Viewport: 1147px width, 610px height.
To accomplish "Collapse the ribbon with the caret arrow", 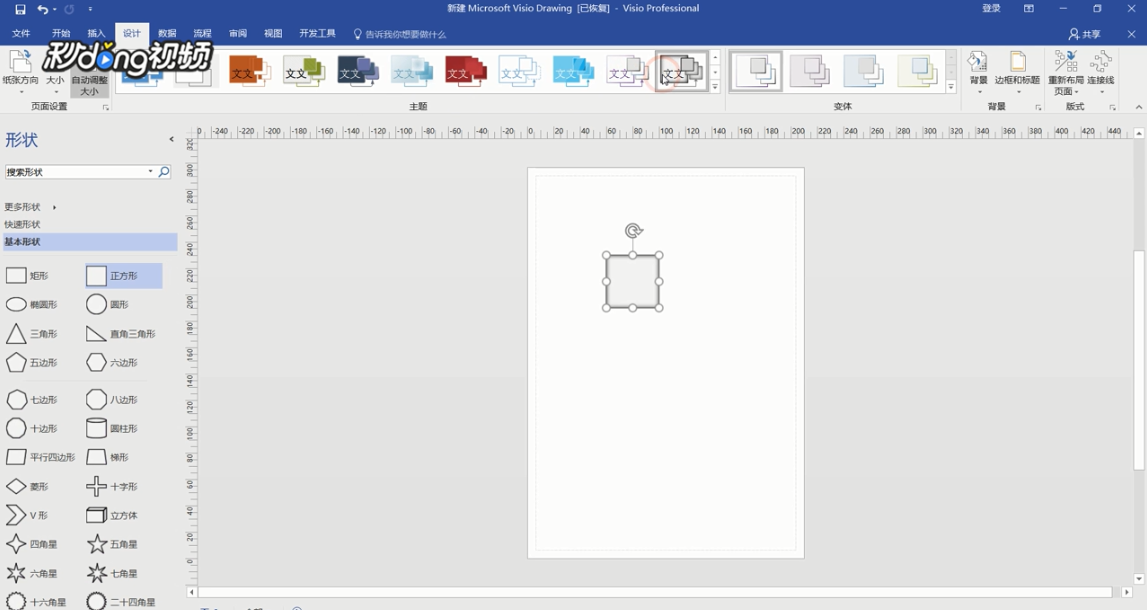I will tap(1138, 108).
